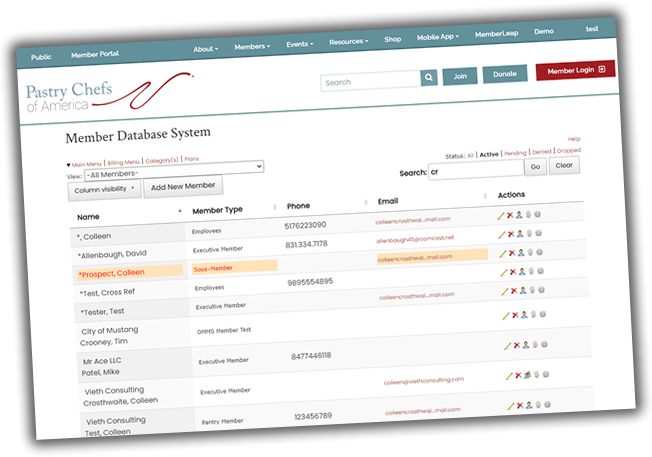This screenshot has height=457, width=652.
Task: Click Go next to member search
Action: [535, 167]
